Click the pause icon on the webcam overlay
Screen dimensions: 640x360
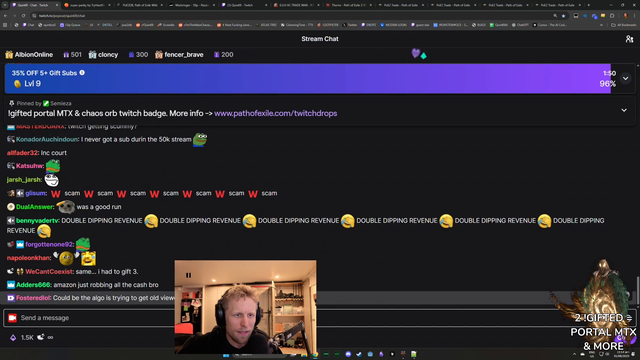pyautogui.click(x=189, y=275)
